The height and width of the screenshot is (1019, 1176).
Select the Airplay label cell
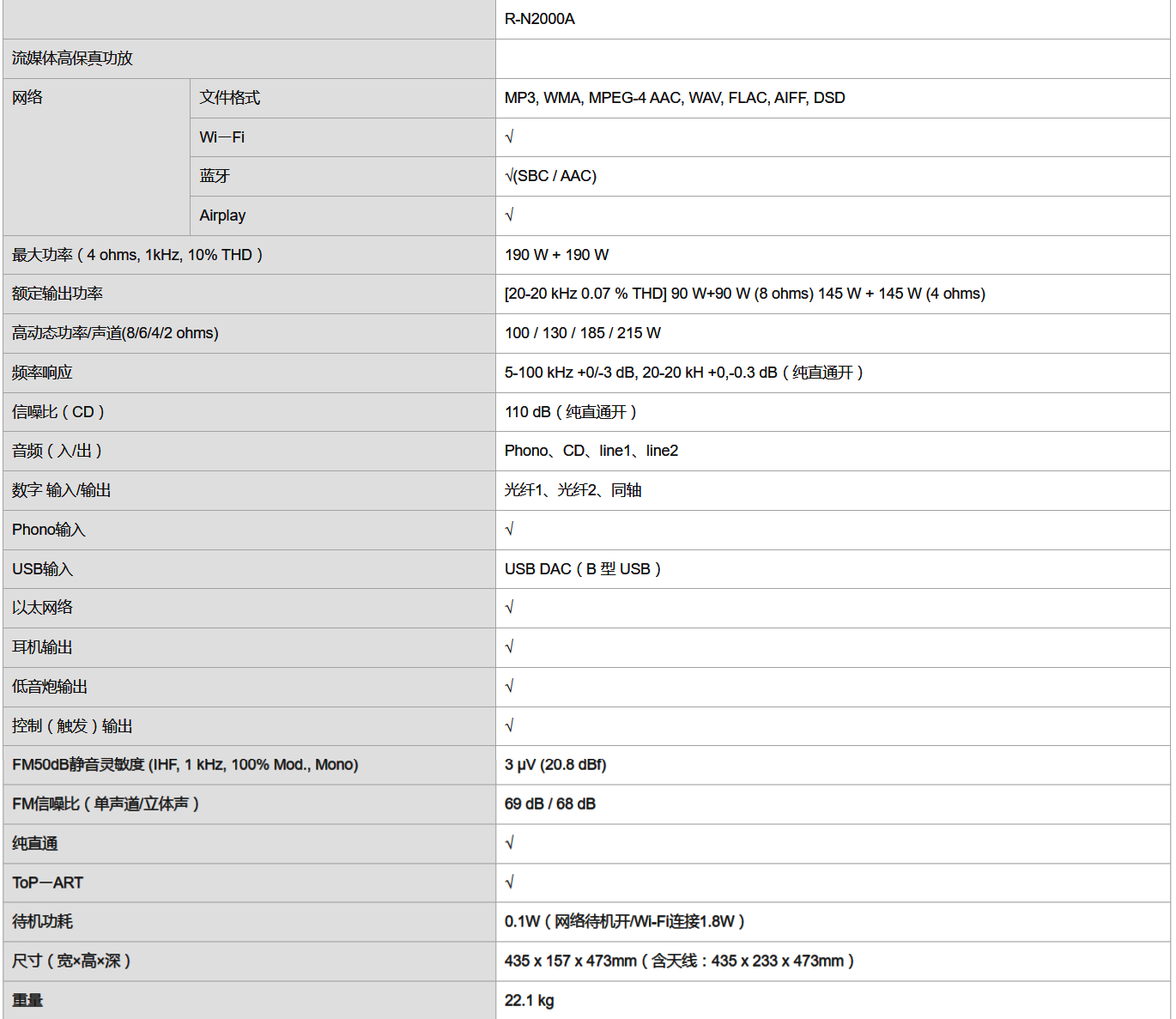tap(222, 215)
